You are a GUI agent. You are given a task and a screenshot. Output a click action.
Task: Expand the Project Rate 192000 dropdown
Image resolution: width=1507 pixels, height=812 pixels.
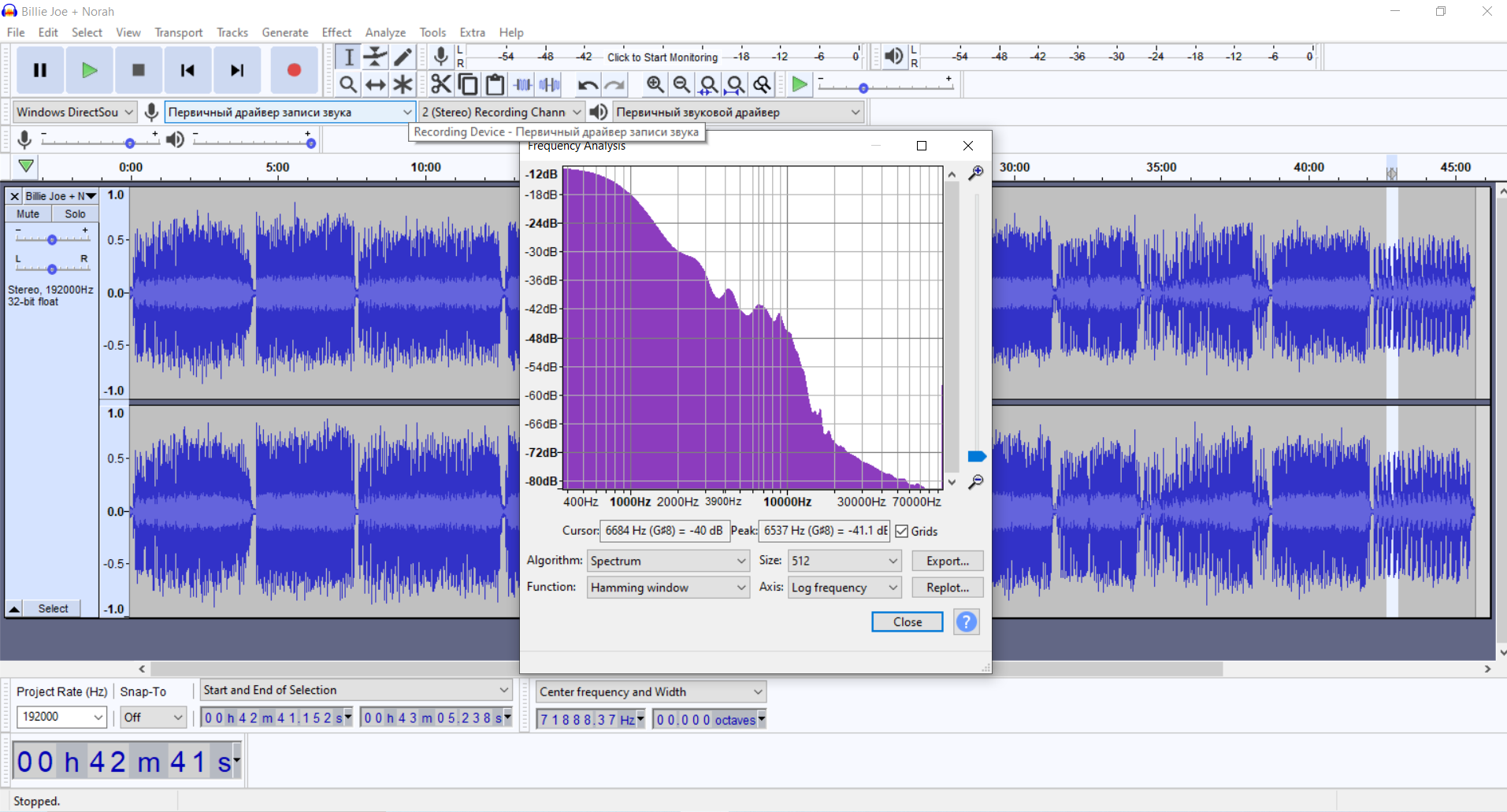(x=62, y=717)
